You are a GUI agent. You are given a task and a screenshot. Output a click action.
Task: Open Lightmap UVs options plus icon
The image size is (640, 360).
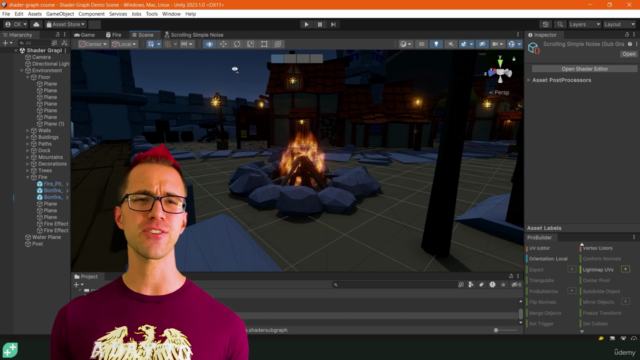(x=625, y=269)
